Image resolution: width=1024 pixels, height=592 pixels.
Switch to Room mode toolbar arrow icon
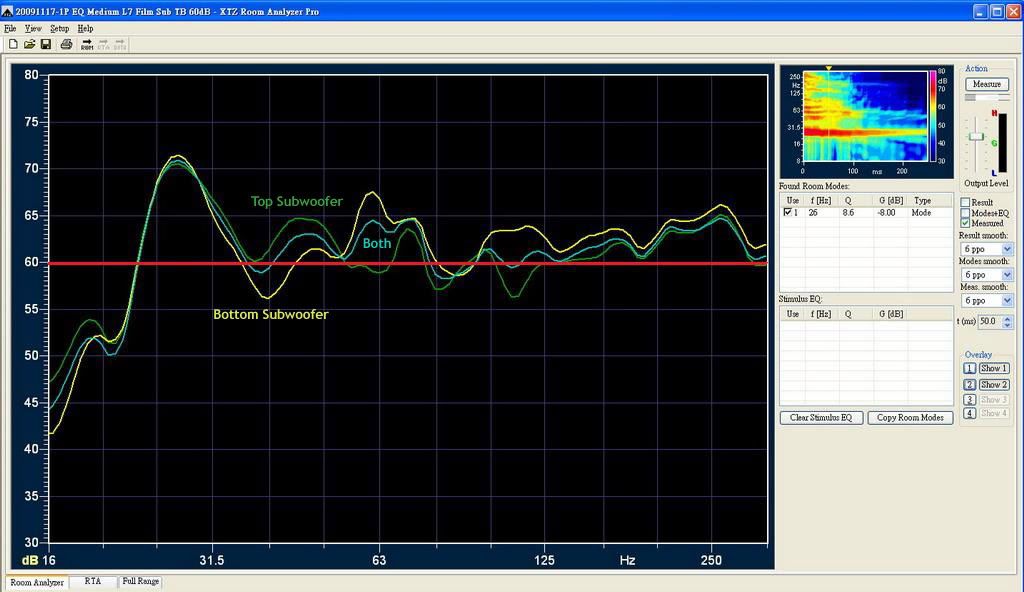tap(87, 44)
